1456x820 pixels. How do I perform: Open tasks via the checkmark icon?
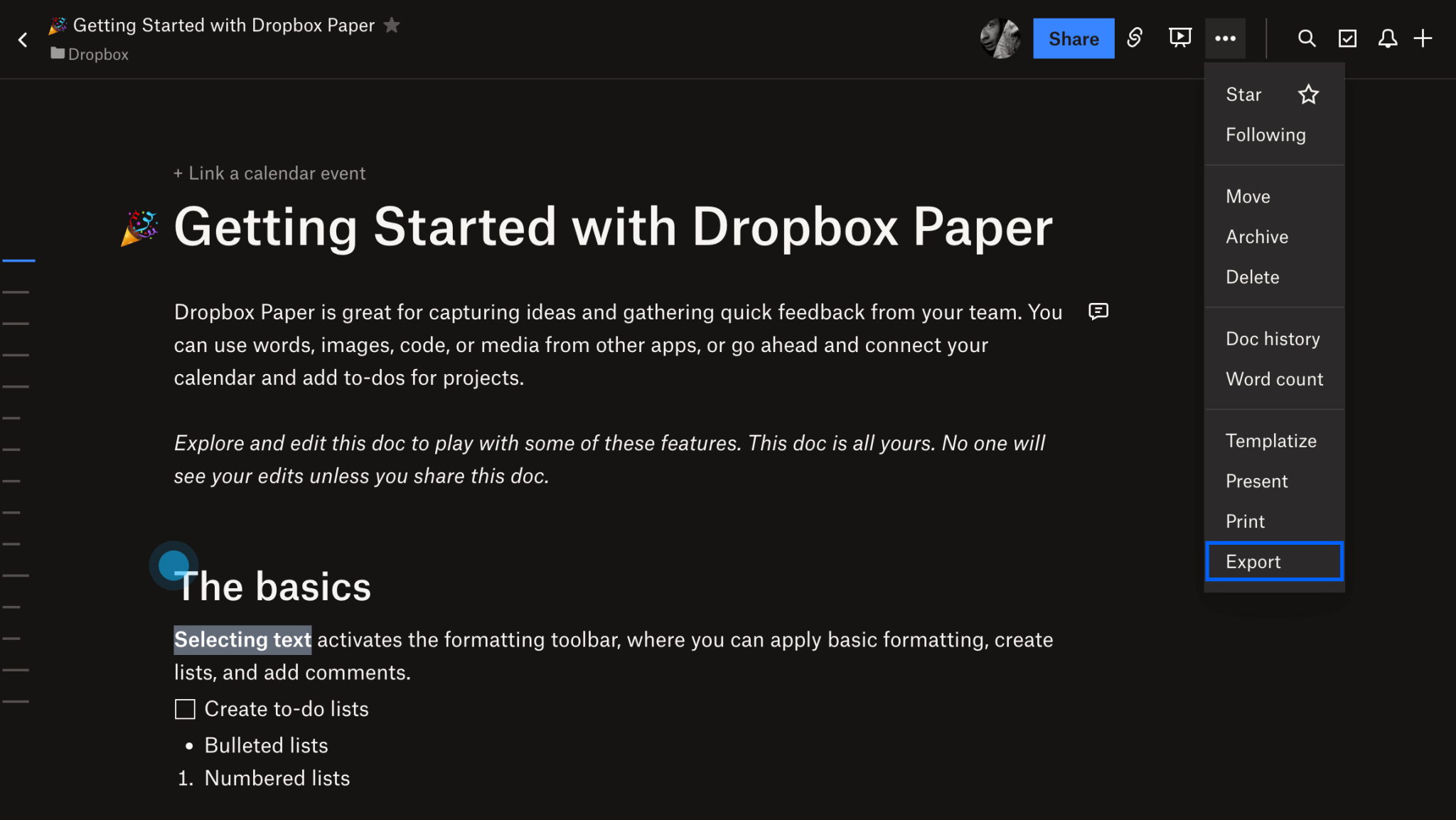click(1347, 38)
